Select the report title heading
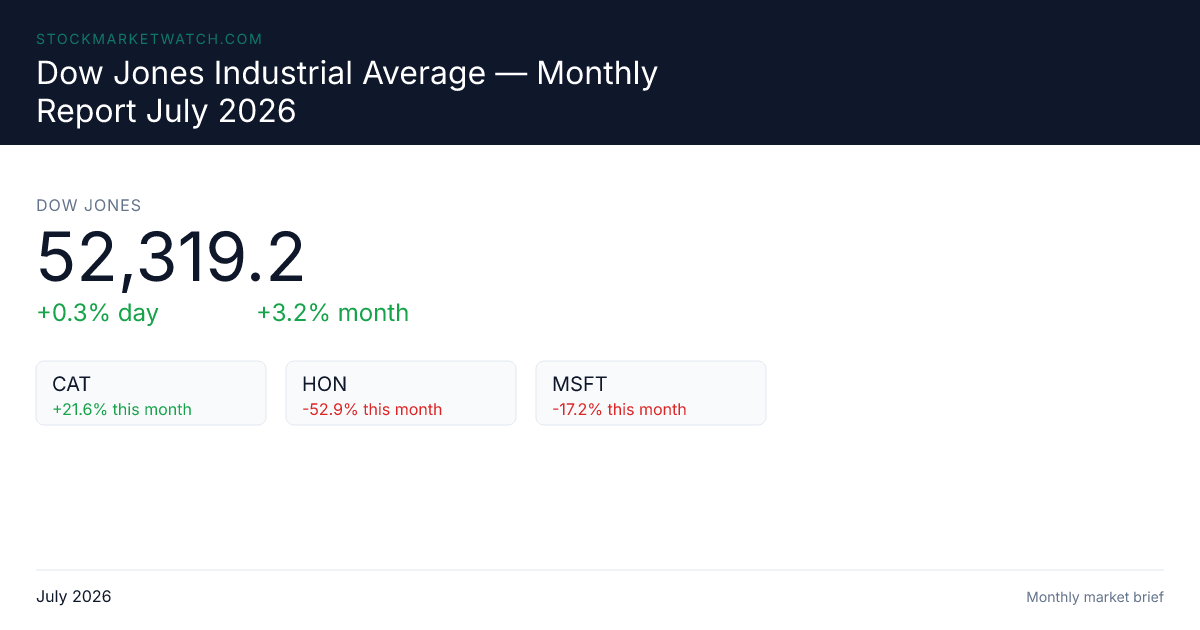The image size is (1200, 630). [x=347, y=92]
